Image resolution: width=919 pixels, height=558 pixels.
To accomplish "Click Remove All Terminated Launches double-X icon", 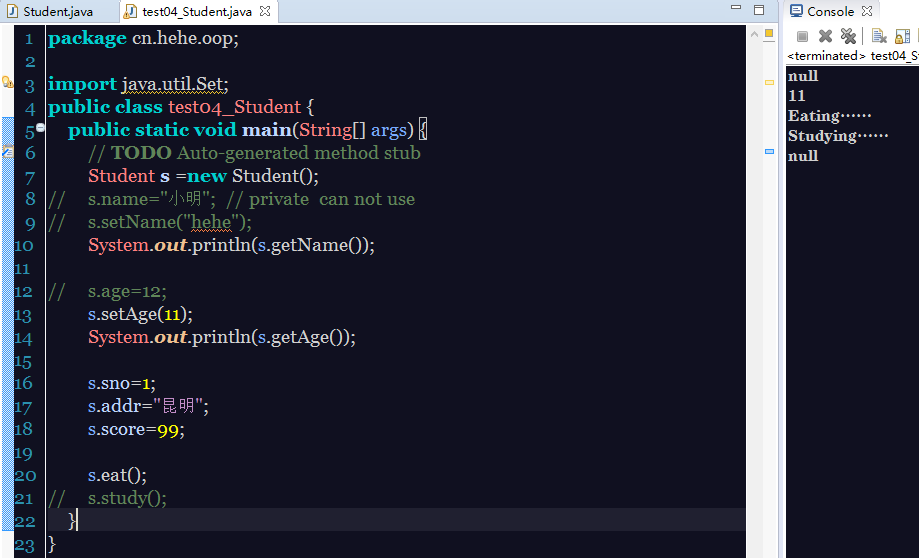I will tap(848, 36).
